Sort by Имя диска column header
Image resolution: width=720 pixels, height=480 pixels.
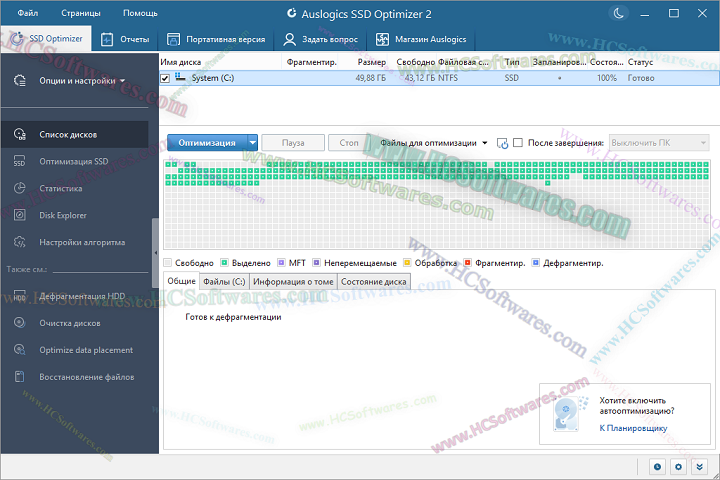[x=220, y=62]
